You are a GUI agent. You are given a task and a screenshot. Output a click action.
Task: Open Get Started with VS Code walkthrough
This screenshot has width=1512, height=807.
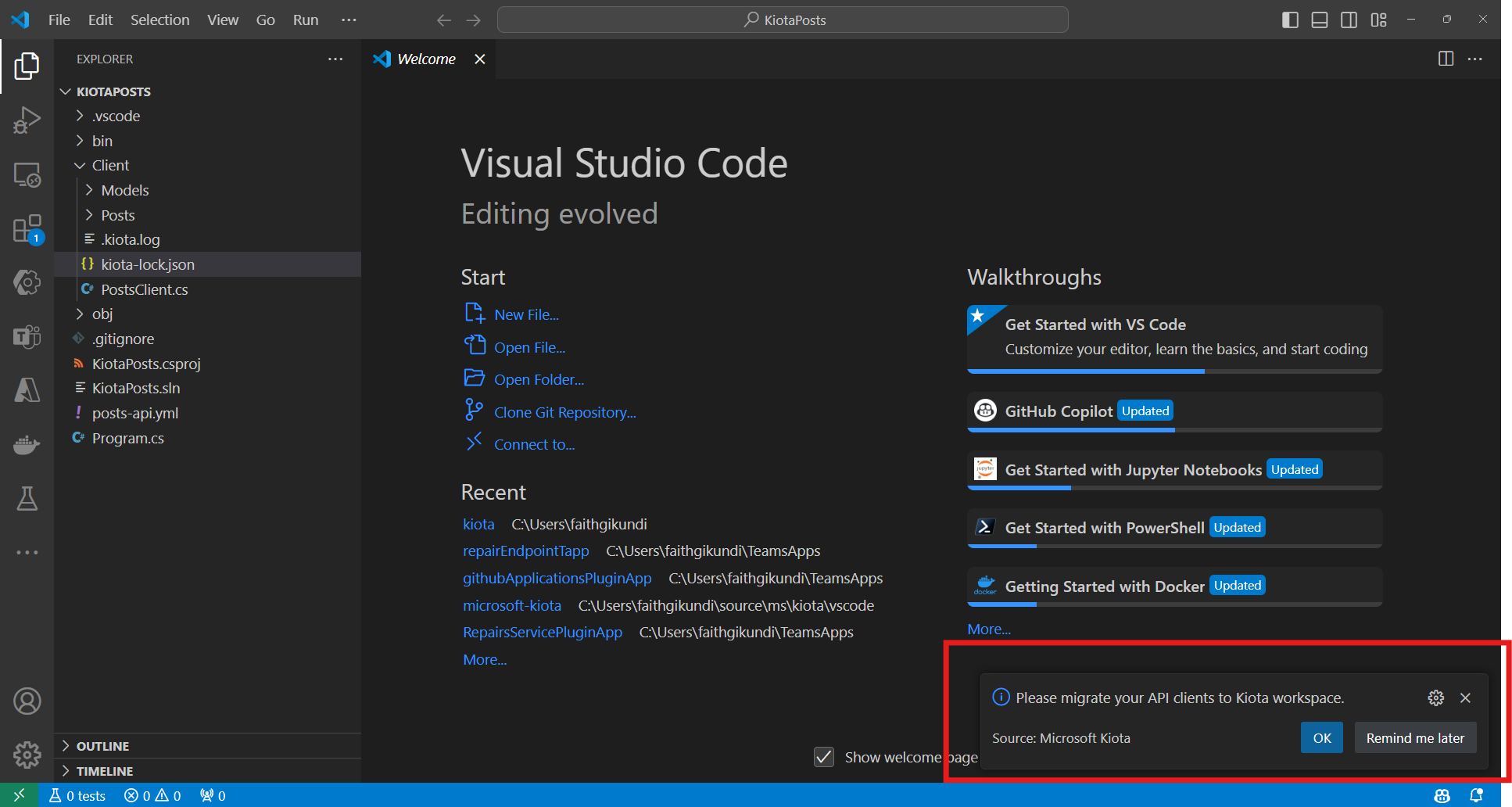(1175, 339)
